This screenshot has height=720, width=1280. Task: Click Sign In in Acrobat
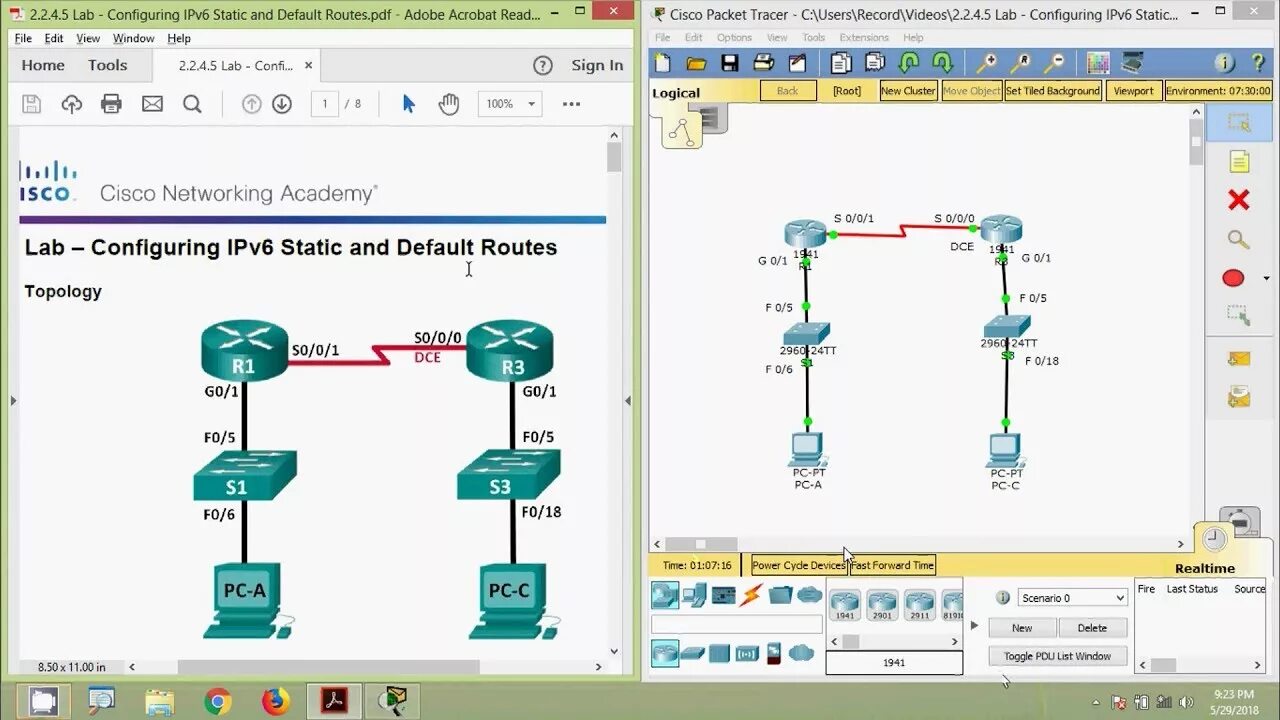[x=597, y=65]
